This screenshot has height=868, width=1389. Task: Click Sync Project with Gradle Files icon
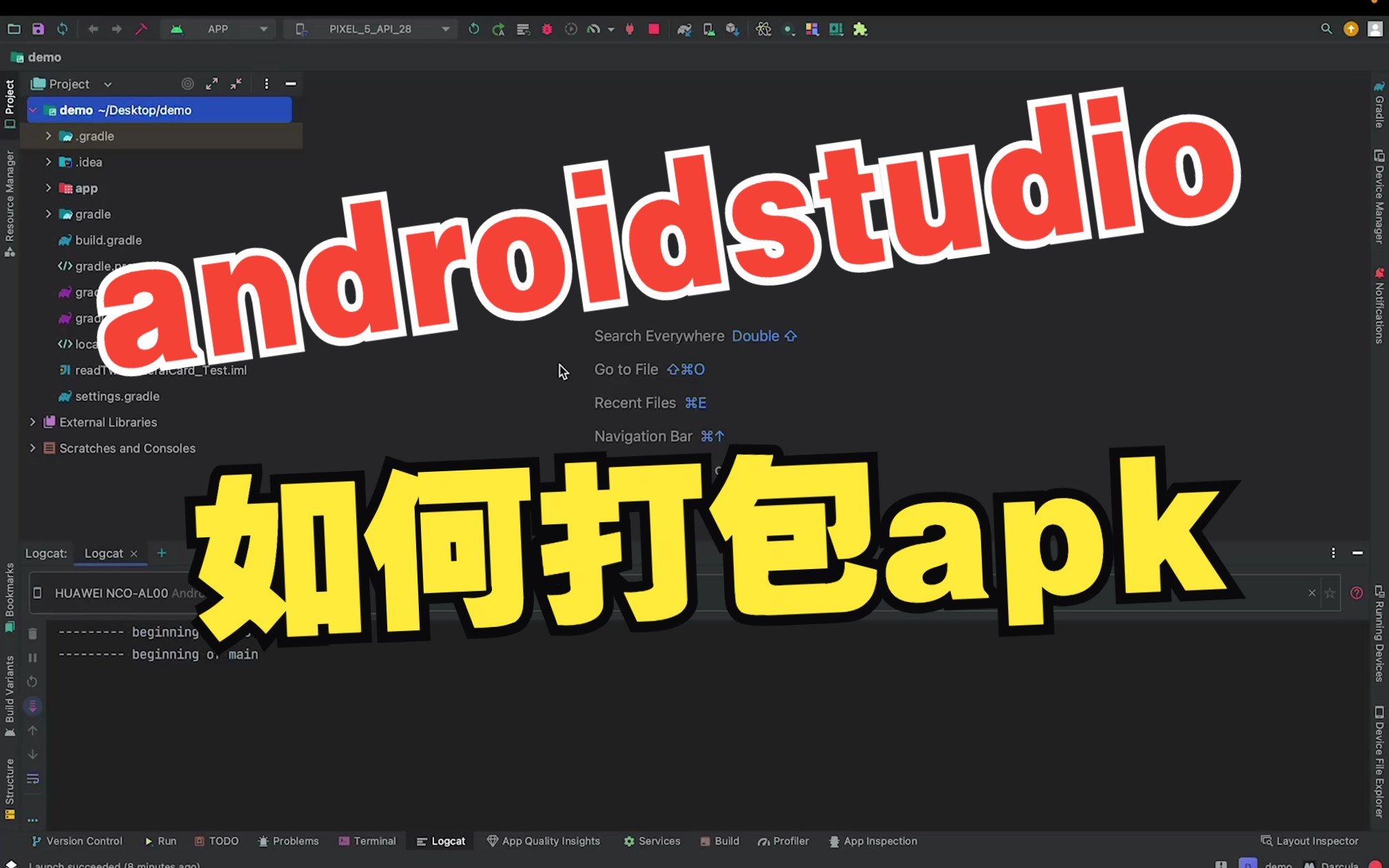[684, 29]
